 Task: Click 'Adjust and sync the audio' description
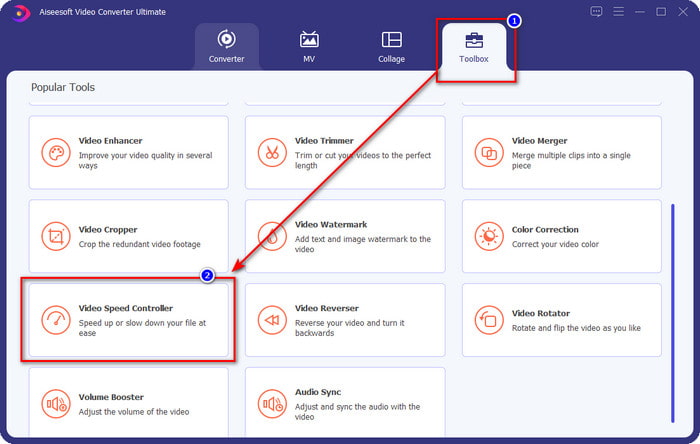click(x=357, y=411)
